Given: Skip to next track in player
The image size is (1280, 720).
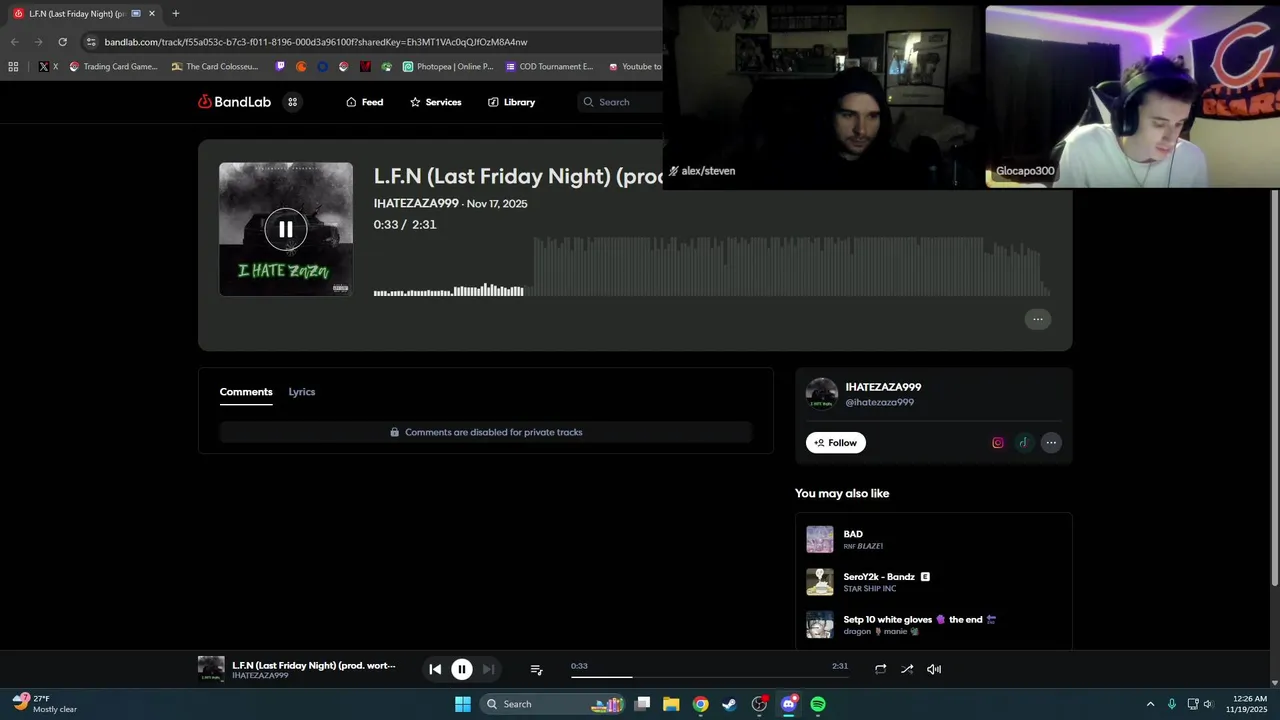Looking at the screenshot, I should point(488,669).
